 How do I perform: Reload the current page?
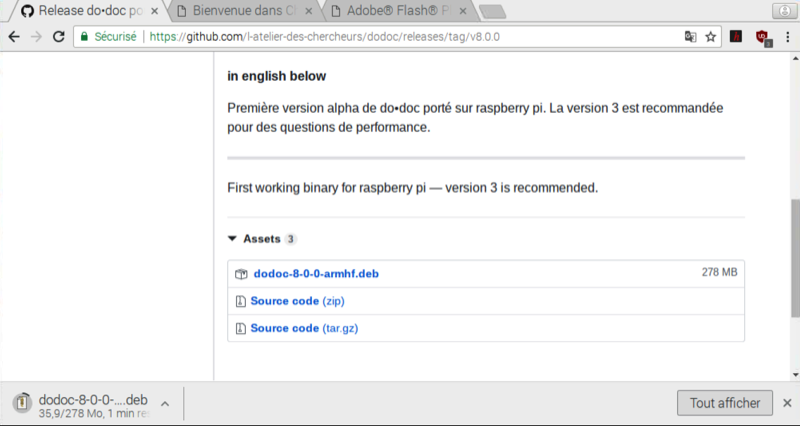tap(59, 36)
